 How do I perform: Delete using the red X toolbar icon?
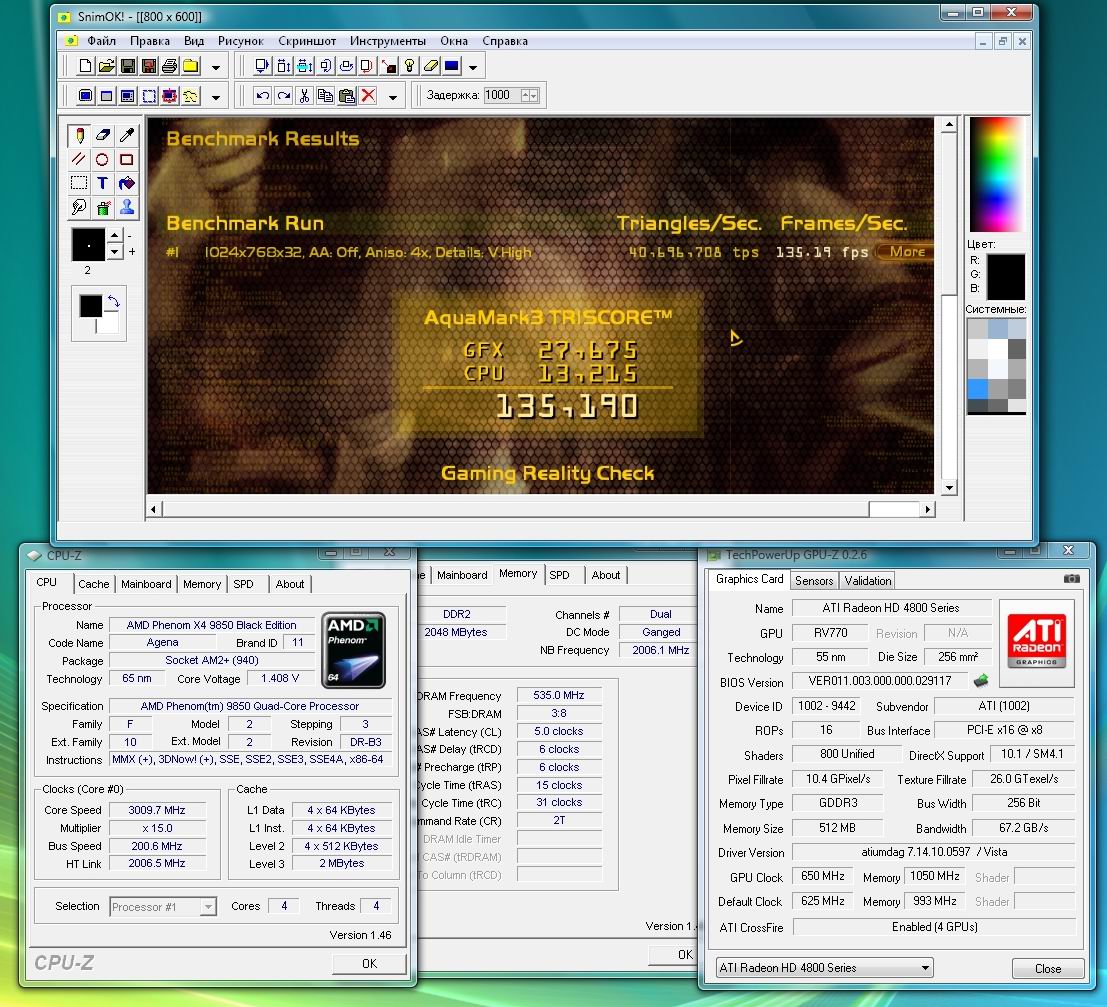[x=368, y=96]
